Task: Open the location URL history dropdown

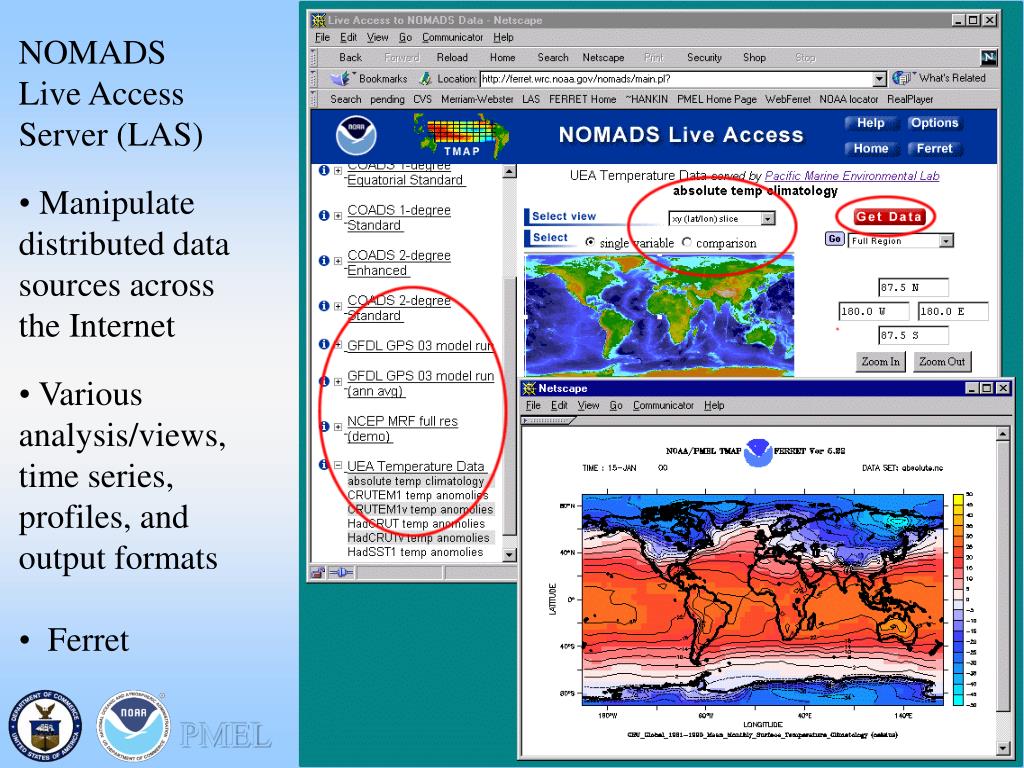Action: [879, 79]
